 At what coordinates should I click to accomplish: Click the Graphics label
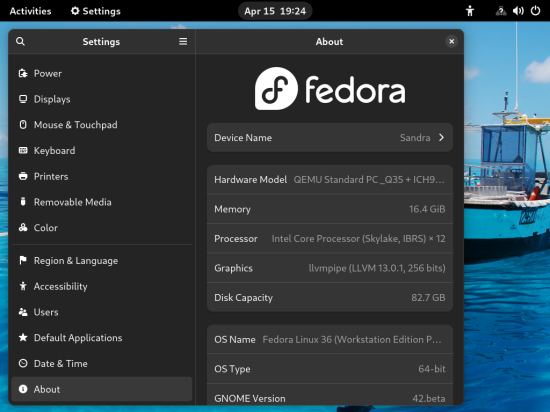click(x=233, y=268)
